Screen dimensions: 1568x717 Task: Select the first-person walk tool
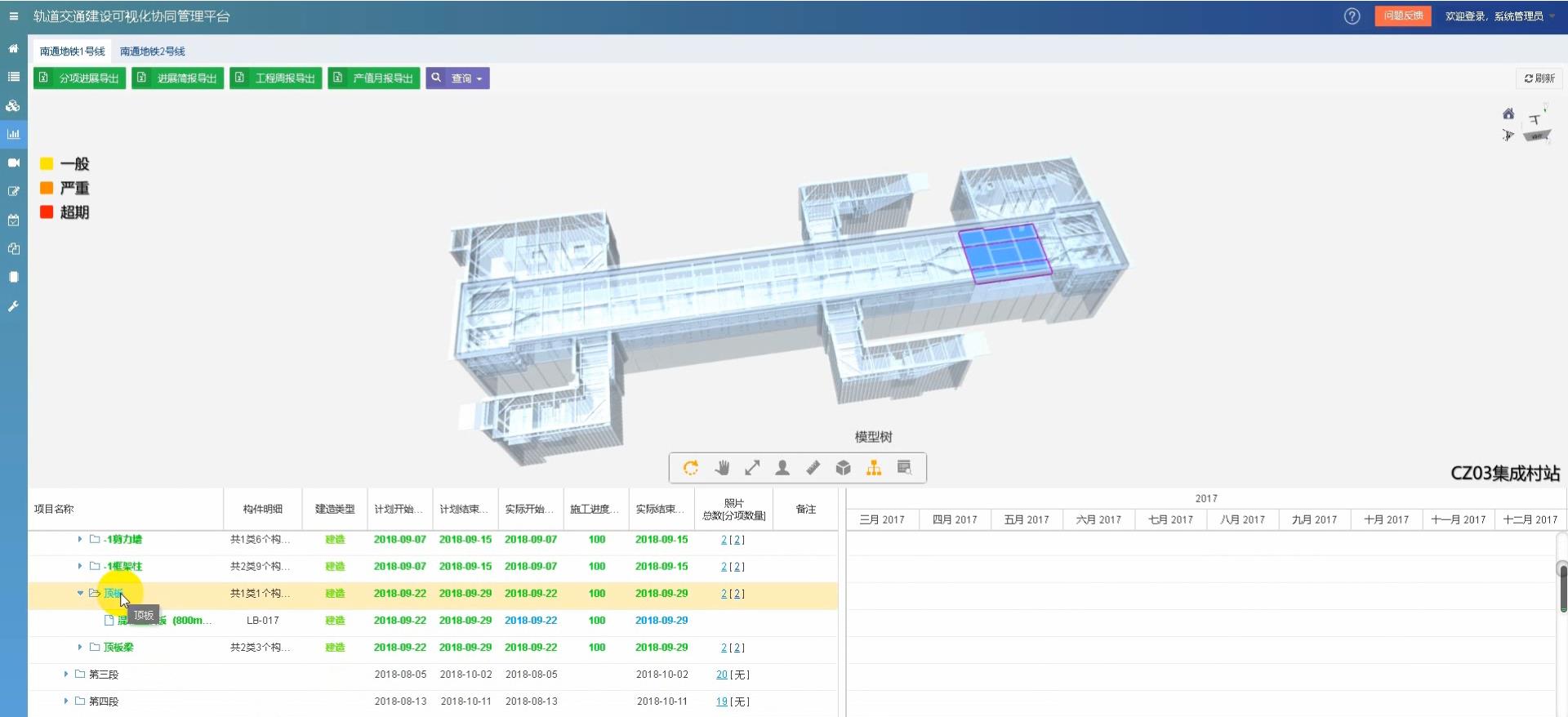click(782, 468)
